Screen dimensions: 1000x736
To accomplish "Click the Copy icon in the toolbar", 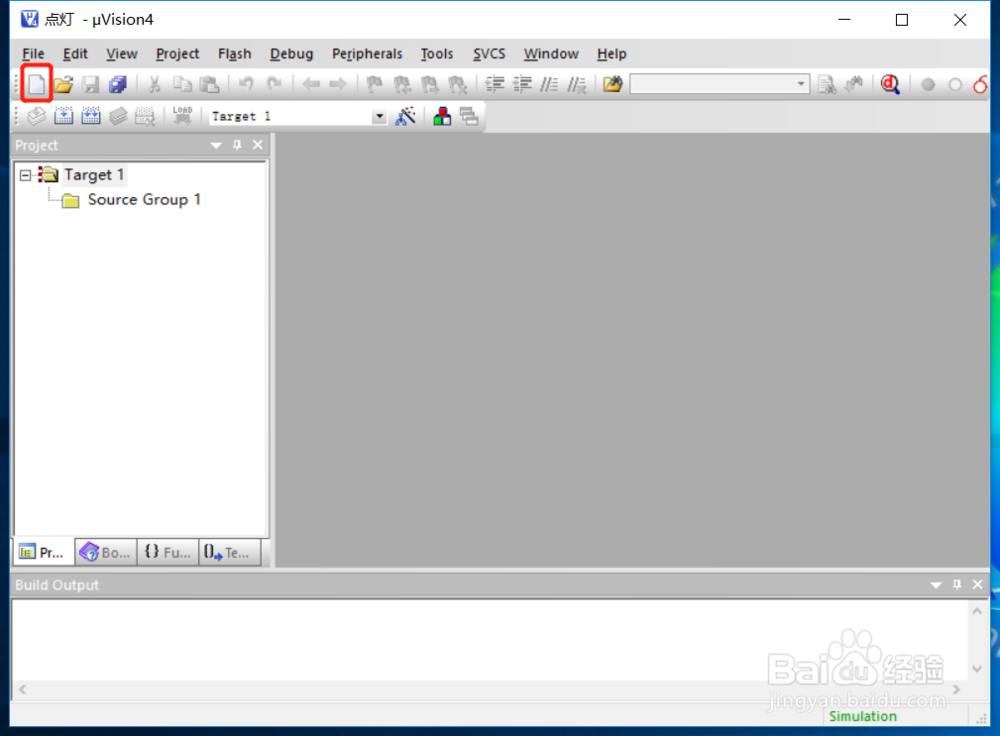I will pyautogui.click(x=182, y=84).
